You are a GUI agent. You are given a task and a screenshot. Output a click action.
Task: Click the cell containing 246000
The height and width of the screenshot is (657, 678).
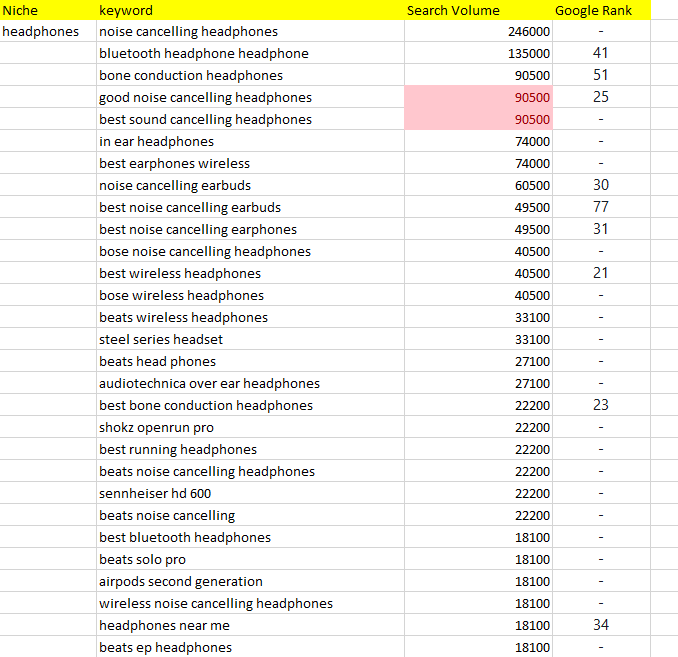coord(478,32)
